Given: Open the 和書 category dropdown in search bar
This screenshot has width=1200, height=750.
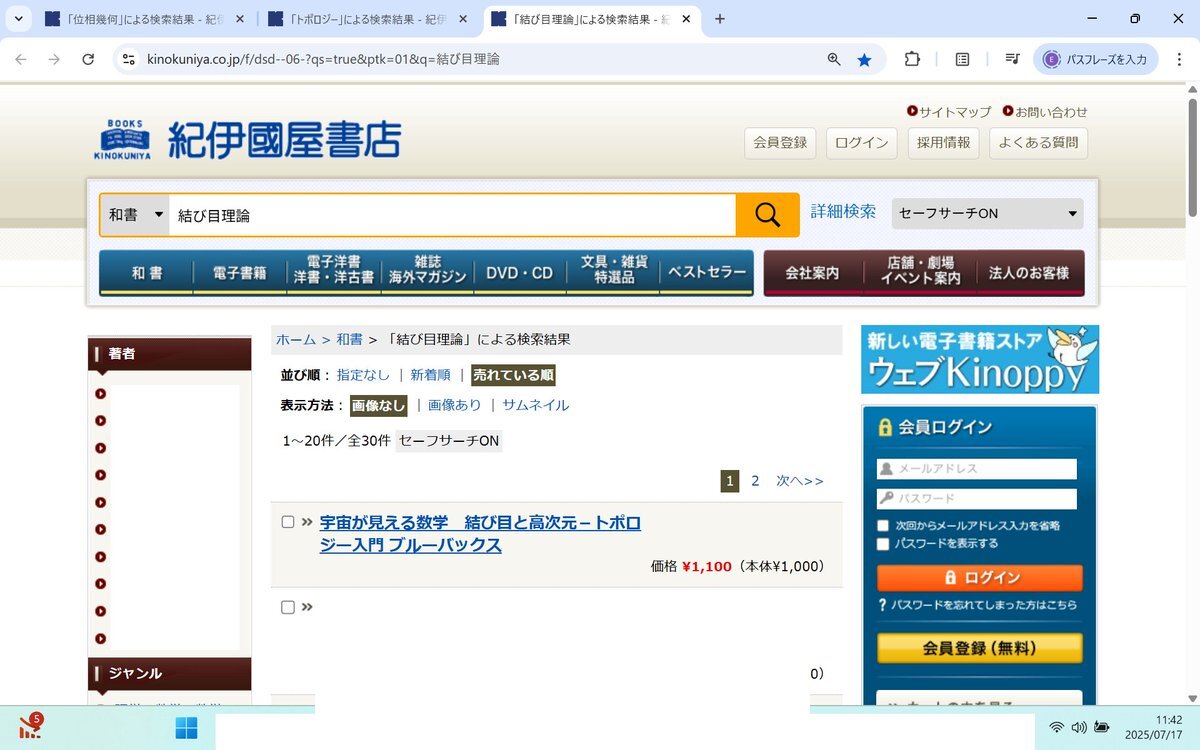Looking at the screenshot, I should [x=135, y=215].
